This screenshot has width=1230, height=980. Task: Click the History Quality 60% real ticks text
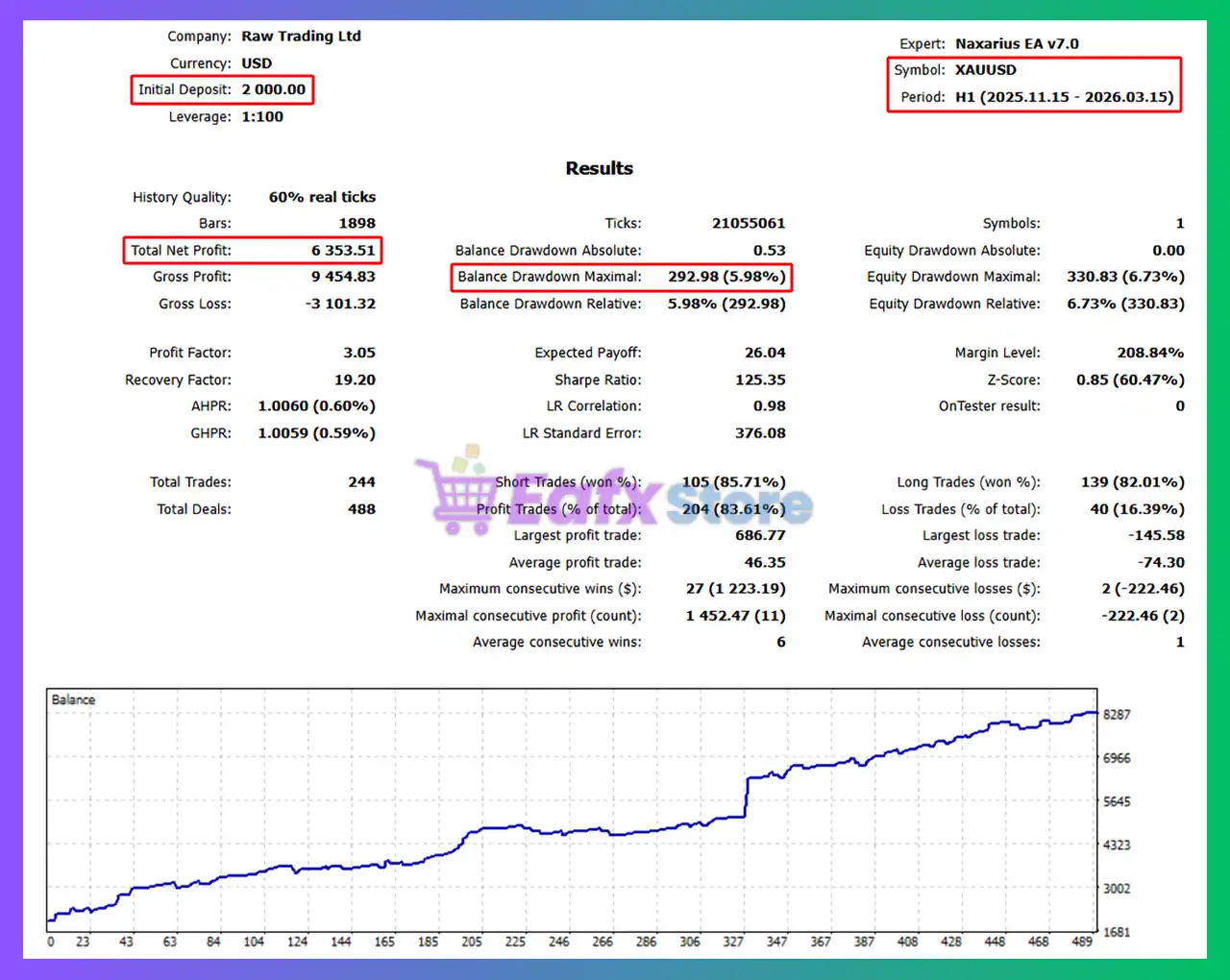click(x=321, y=196)
